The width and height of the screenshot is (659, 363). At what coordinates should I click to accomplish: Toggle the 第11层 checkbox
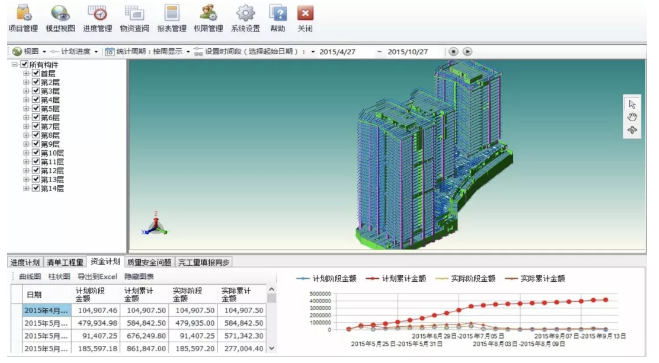(x=36, y=161)
